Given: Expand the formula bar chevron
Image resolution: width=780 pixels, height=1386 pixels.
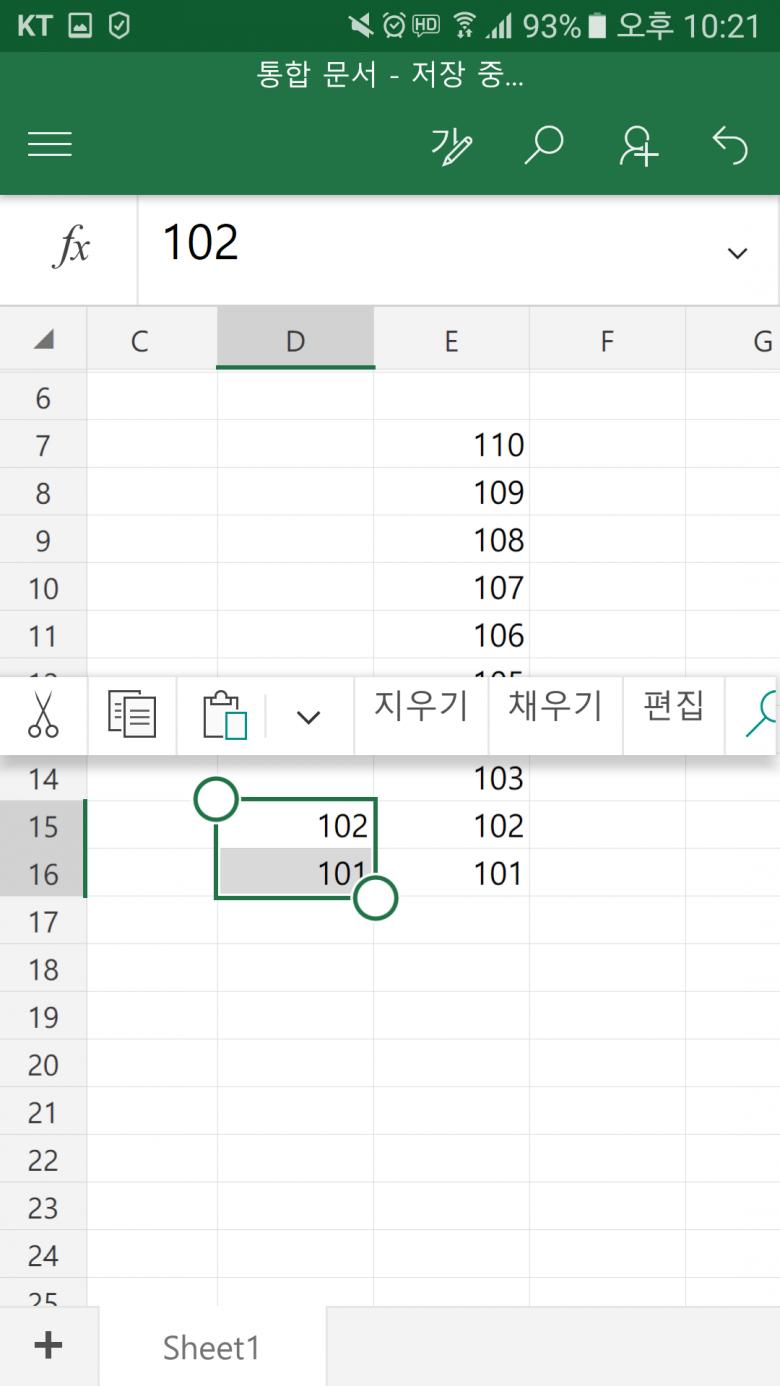Looking at the screenshot, I should tap(737, 253).
